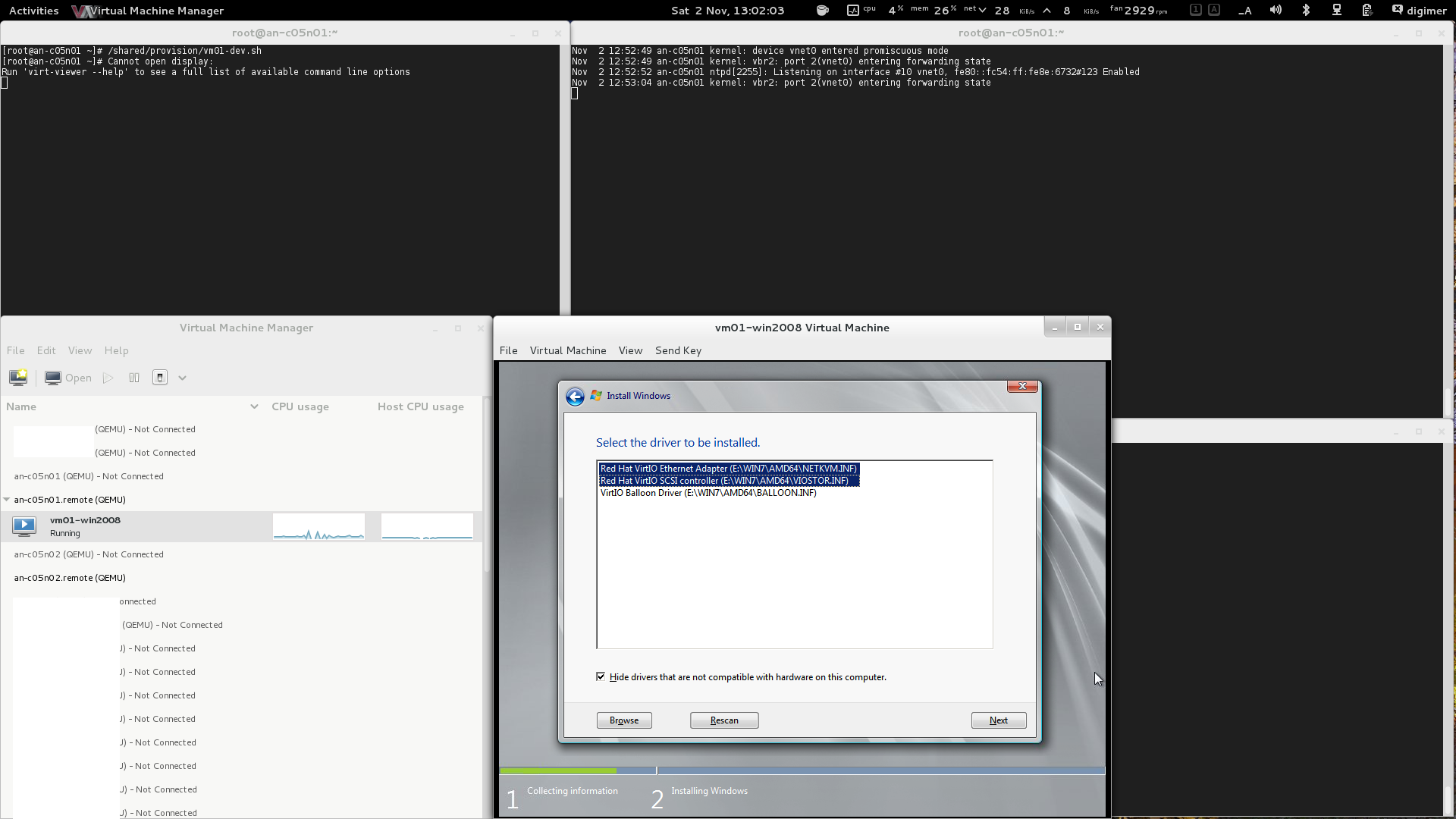Image resolution: width=1456 pixels, height=819 pixels.
Task: Click Next to install the selected drivers
Action: [999, 720]
